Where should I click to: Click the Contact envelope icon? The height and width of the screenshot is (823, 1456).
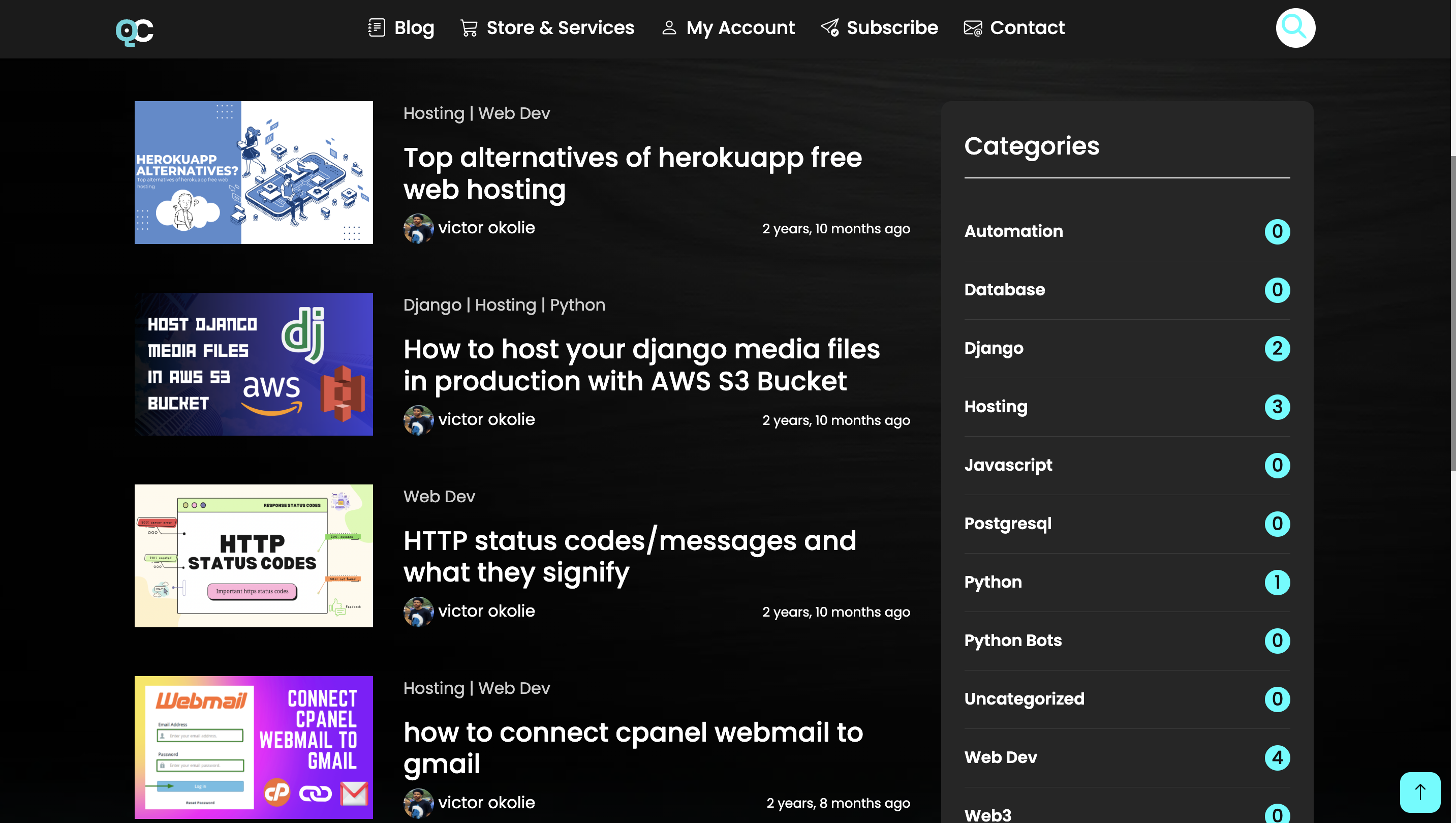tap(972, 27)
